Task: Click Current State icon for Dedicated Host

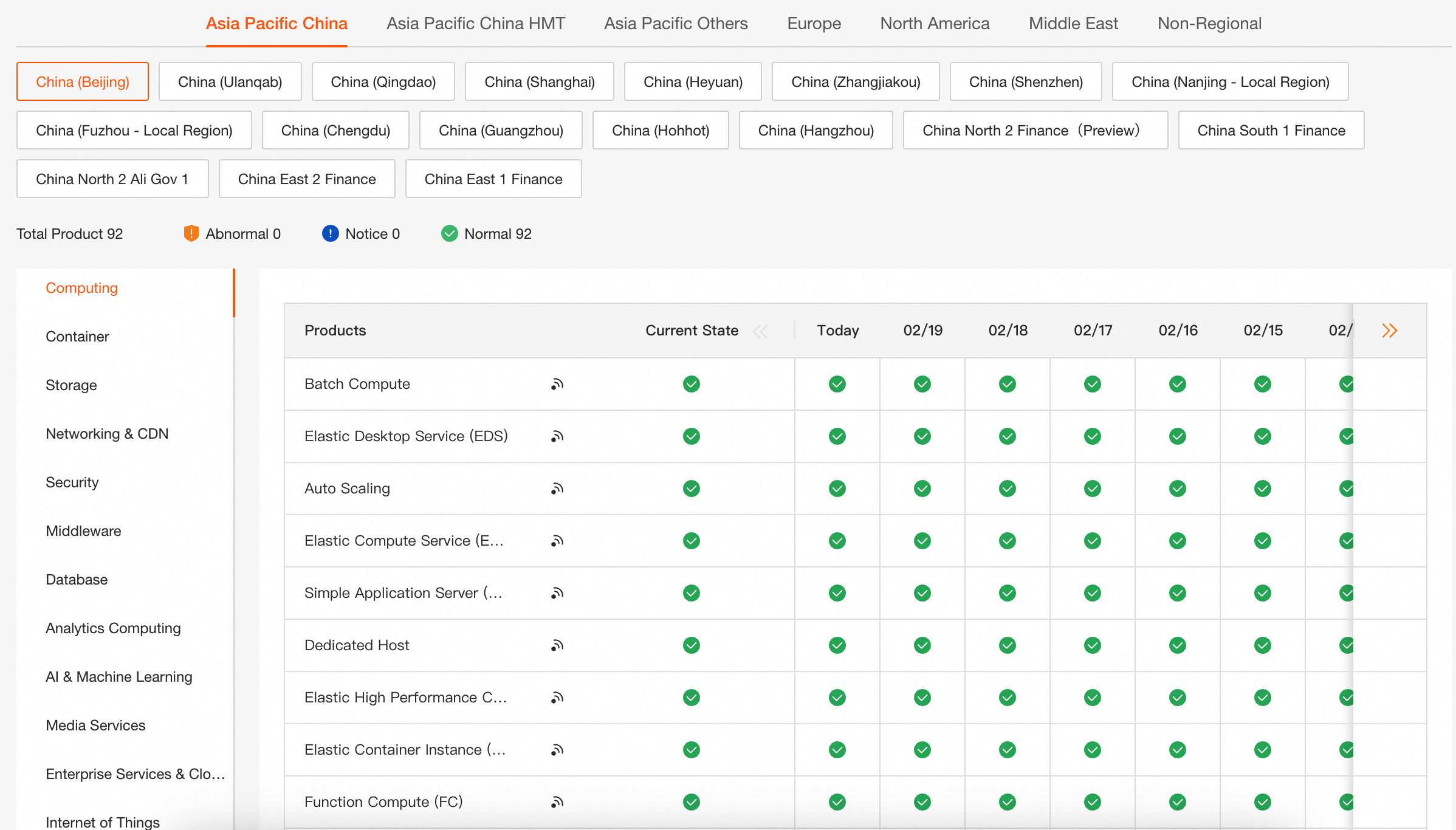Action: click(x=692, y=645)
